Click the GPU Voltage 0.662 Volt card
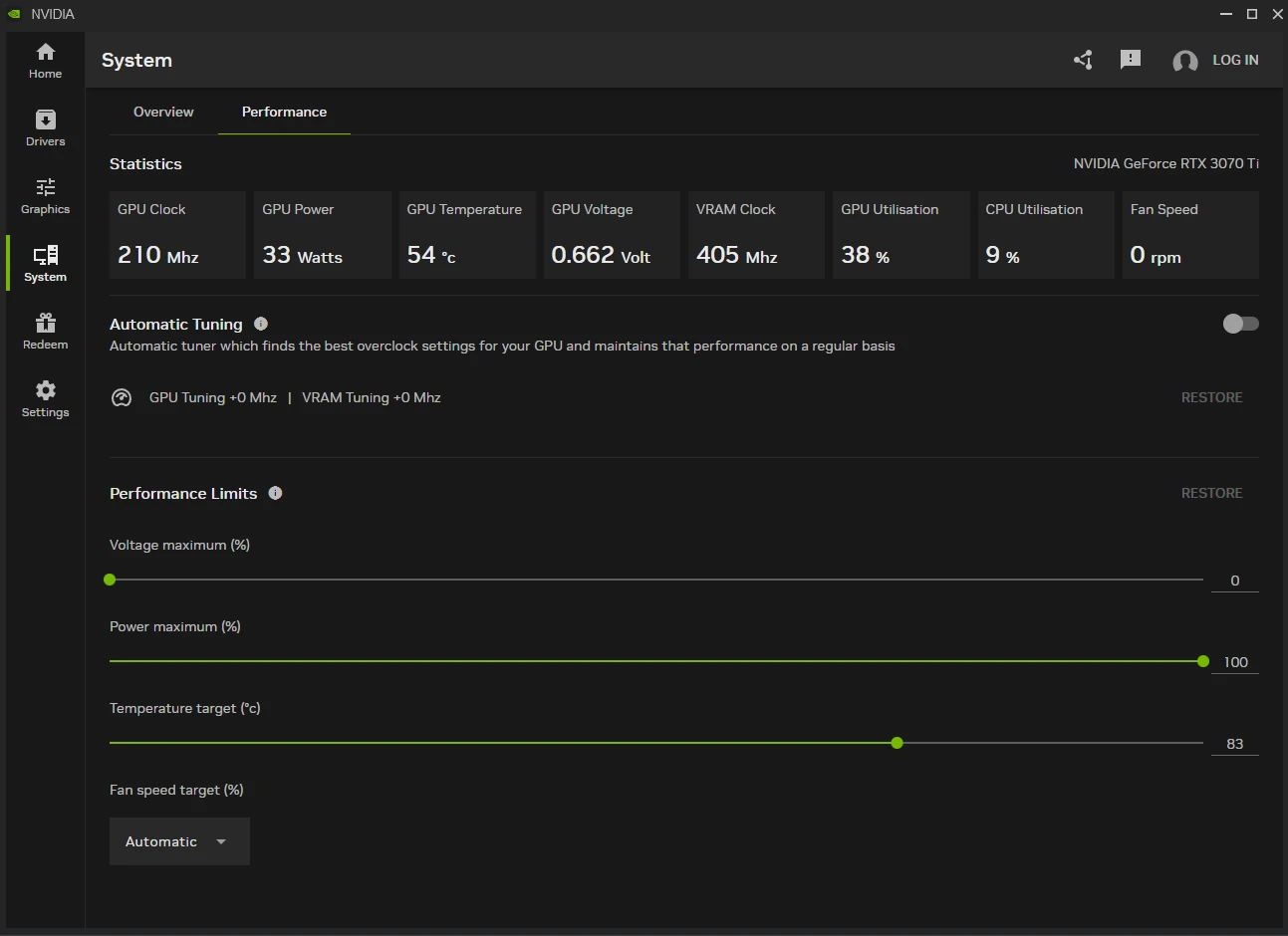1288x936 pixels. pos(612,235)
